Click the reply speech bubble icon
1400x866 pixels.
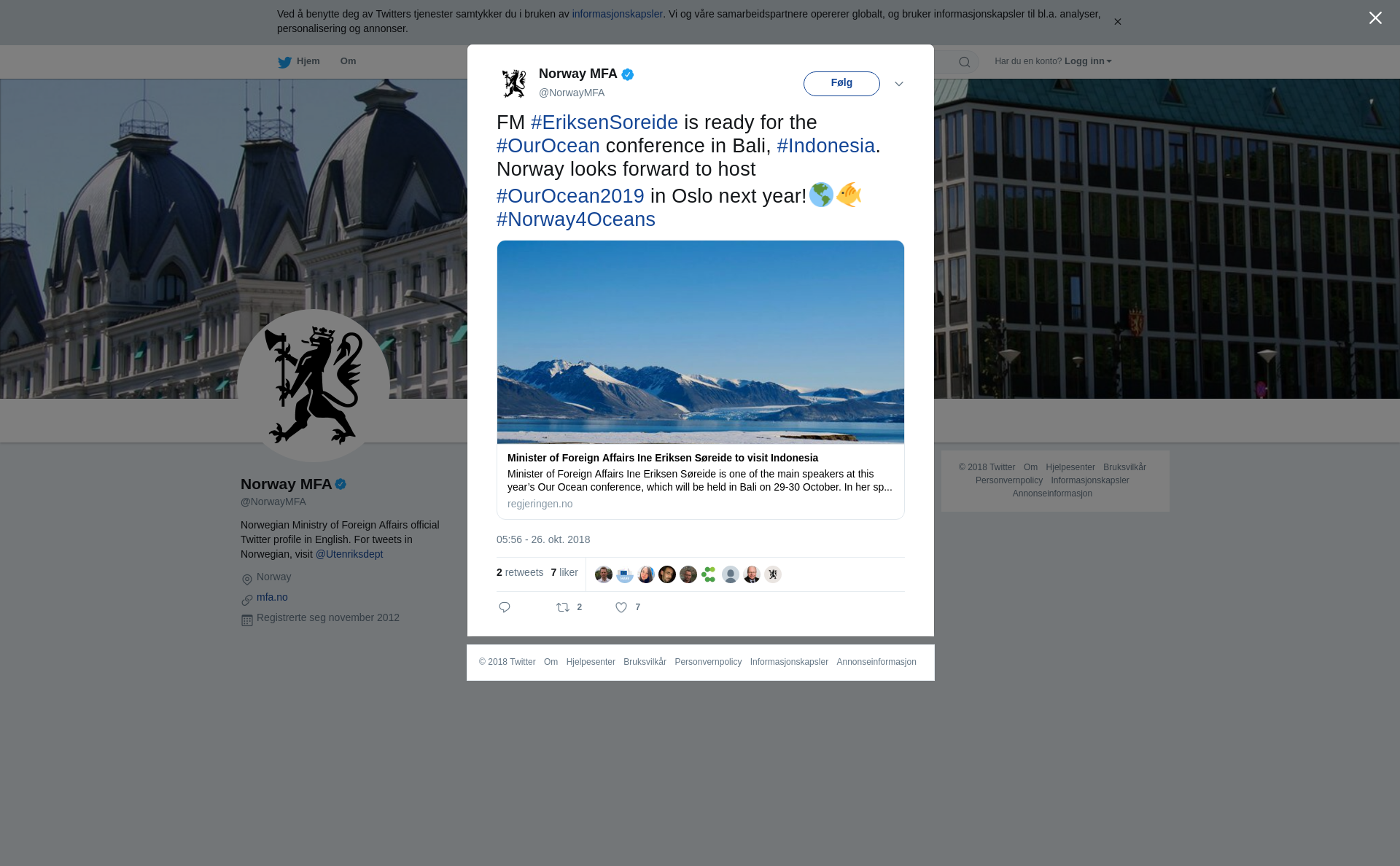(505, 607)
